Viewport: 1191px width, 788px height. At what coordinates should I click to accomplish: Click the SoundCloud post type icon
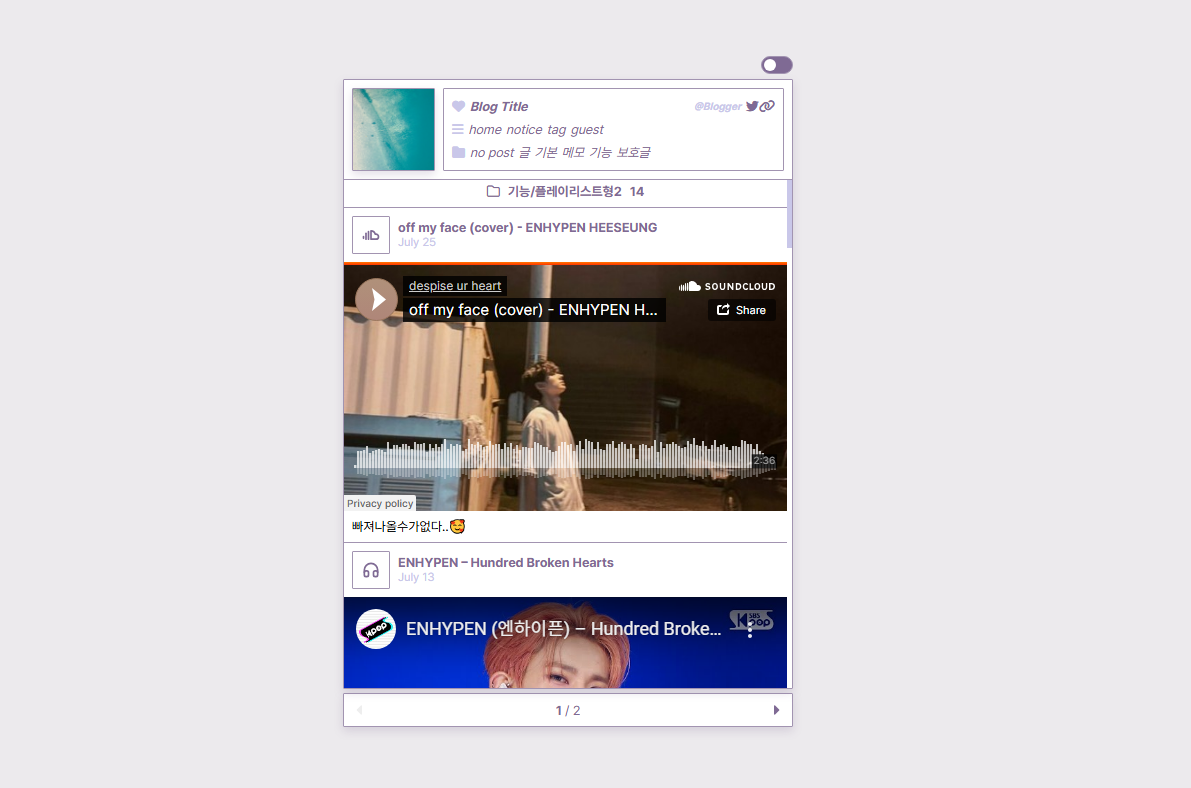pos(371,235)
